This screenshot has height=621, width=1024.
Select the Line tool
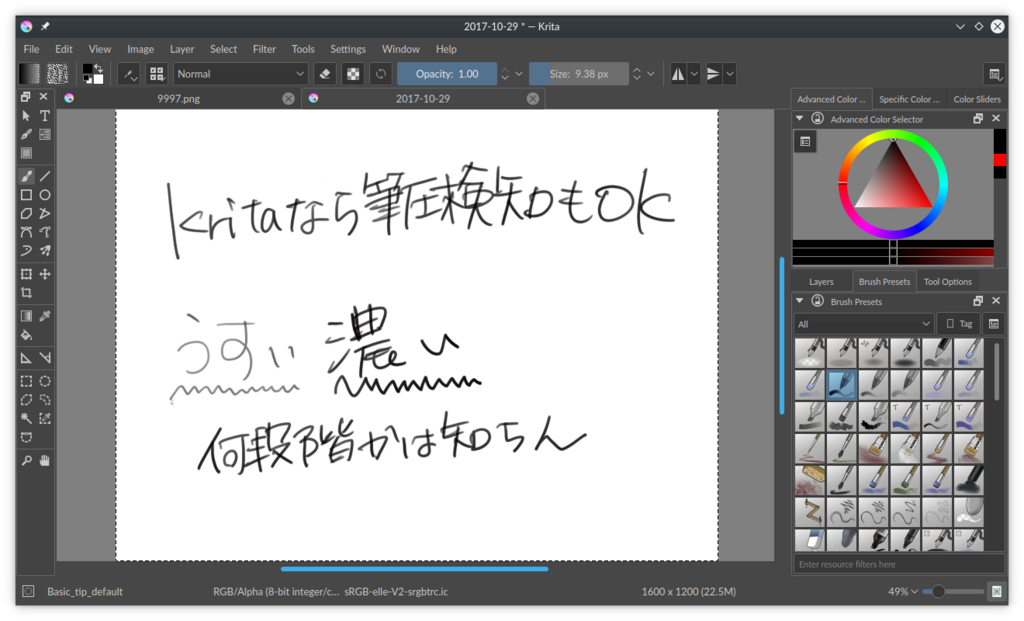click(x=44, y=176)
